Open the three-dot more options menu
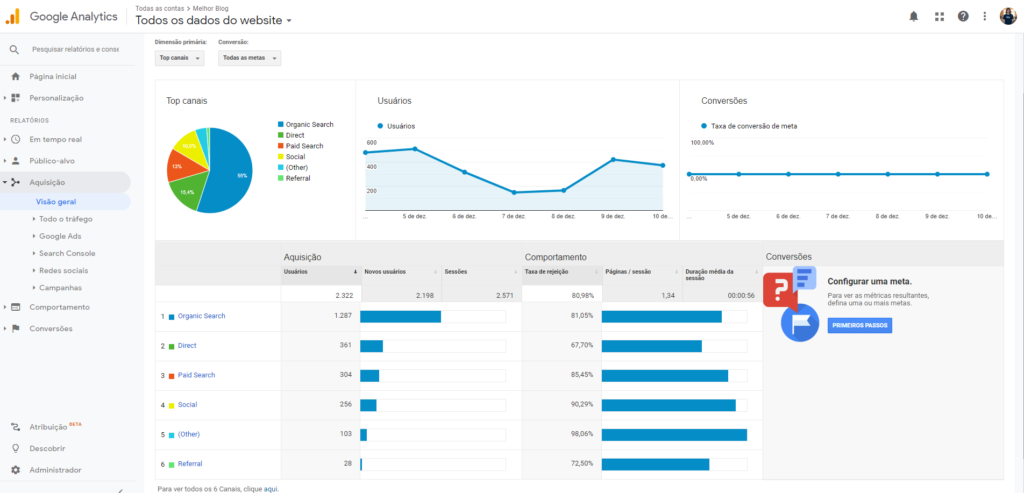The width and height of the screenshot is (1024, 493). 985,17
